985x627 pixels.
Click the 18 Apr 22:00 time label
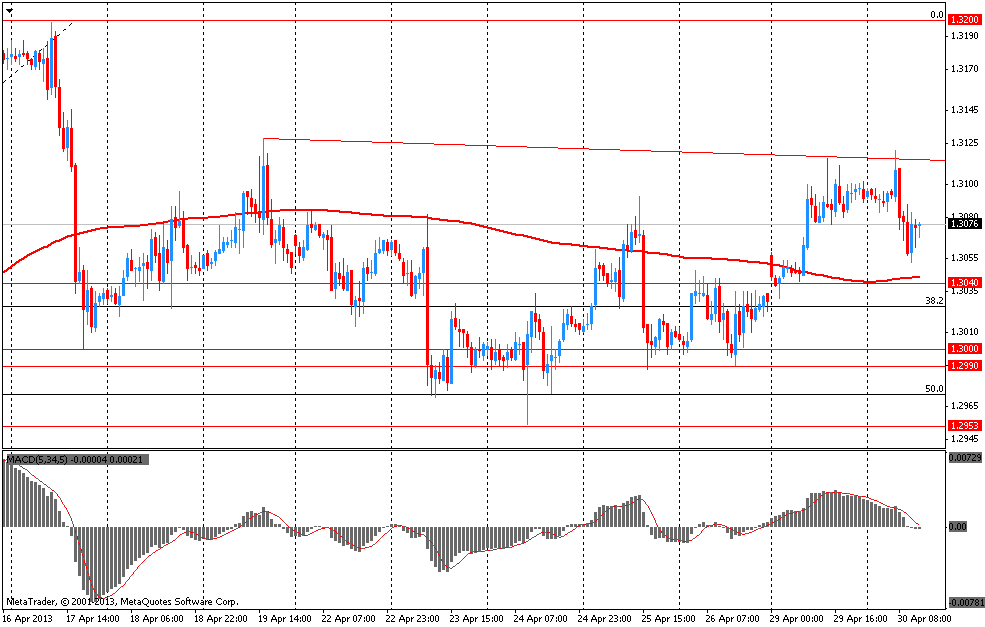pyautogui.click(x=221, y=619)
